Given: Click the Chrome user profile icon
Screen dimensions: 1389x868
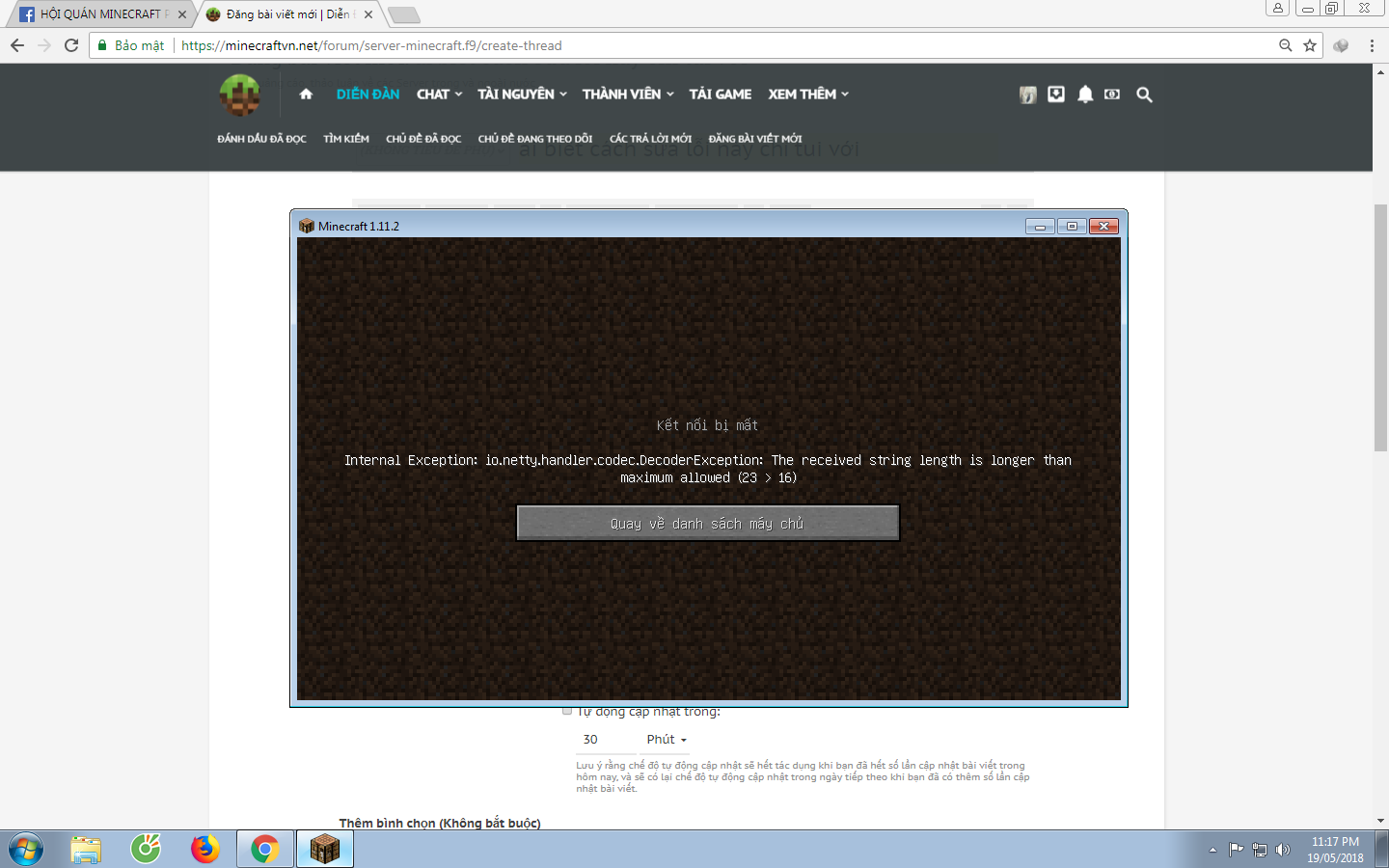Looking at the screenshot, I should pyautogui.click(x=1278, y=8).
